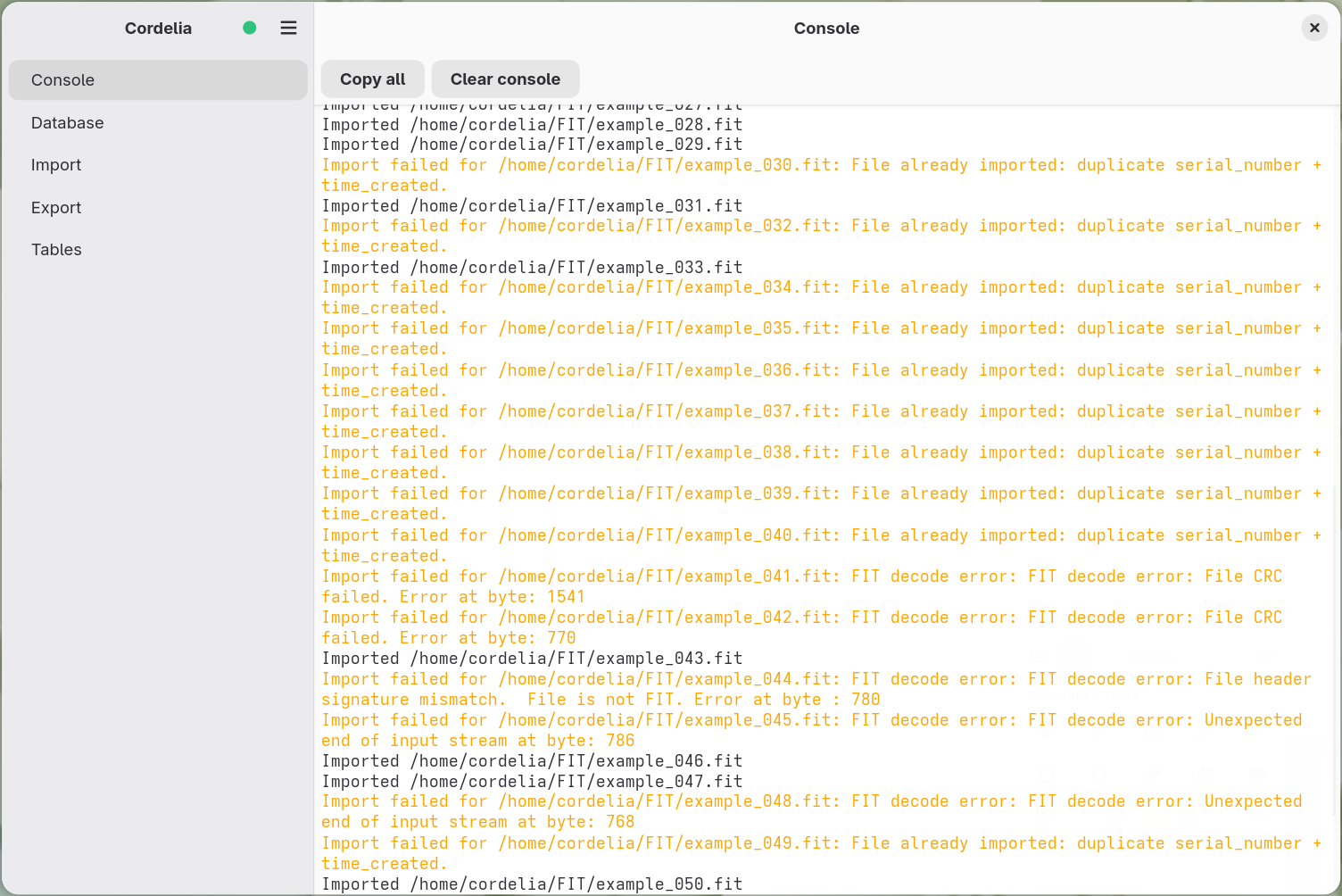Open the Export page
The width and height of the screenshot is (1342, 896).
click(158, 207)
